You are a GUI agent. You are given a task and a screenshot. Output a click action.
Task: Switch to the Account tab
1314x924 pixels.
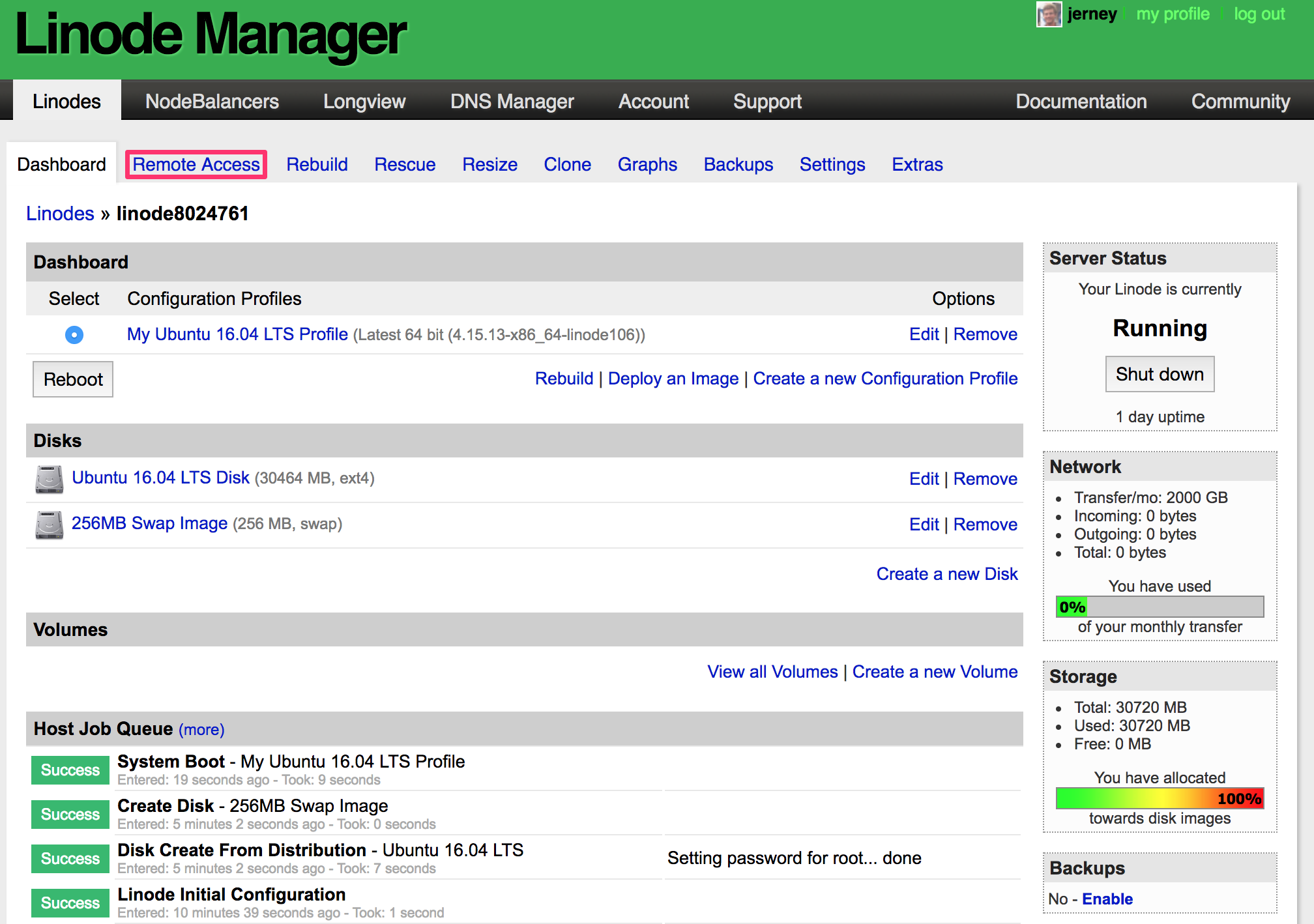pos(654,101)
